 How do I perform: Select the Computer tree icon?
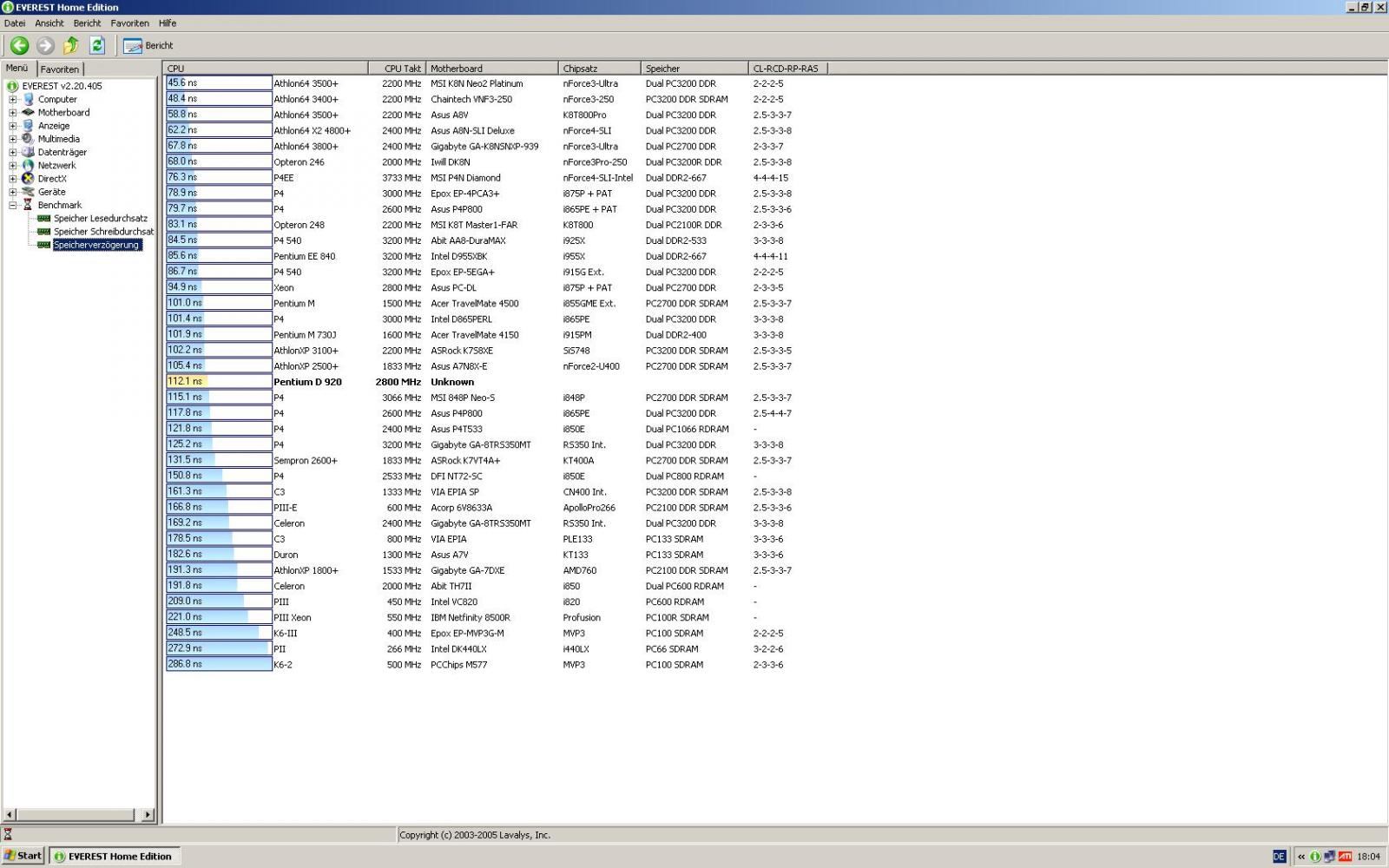[28, 99]
